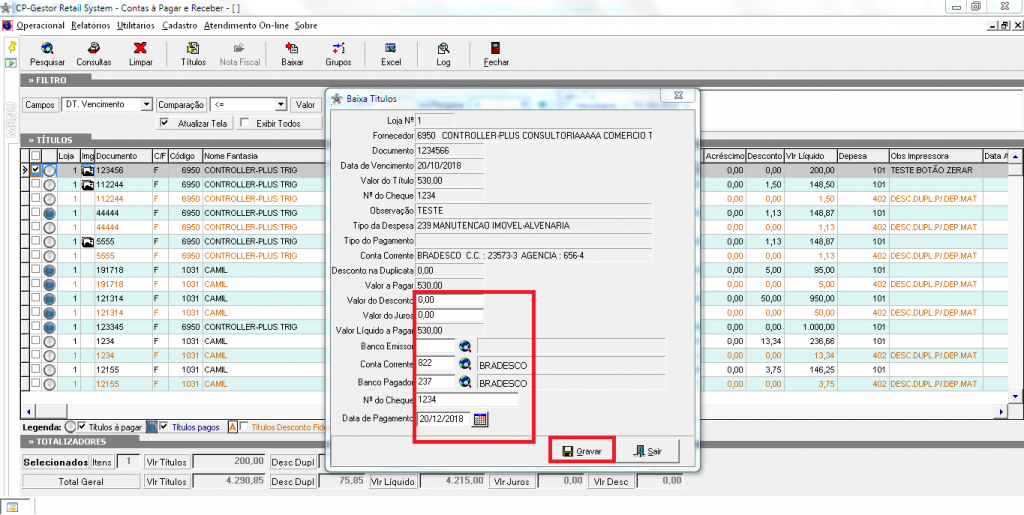
Task: Click the Nota Fiscal toolbar icon
Action: point(240,54)
